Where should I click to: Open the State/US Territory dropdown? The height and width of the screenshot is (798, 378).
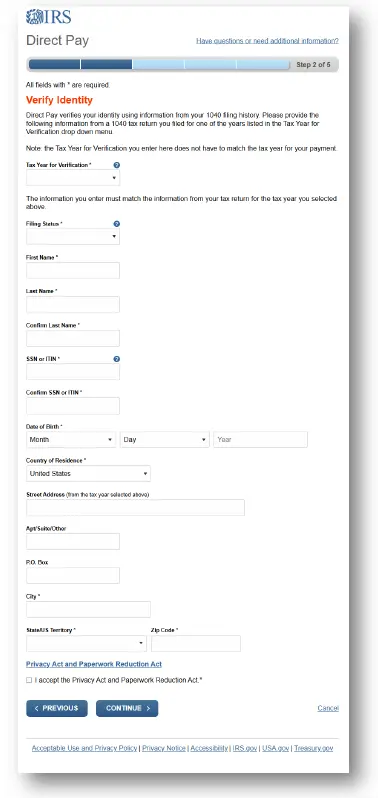(86, 644)
